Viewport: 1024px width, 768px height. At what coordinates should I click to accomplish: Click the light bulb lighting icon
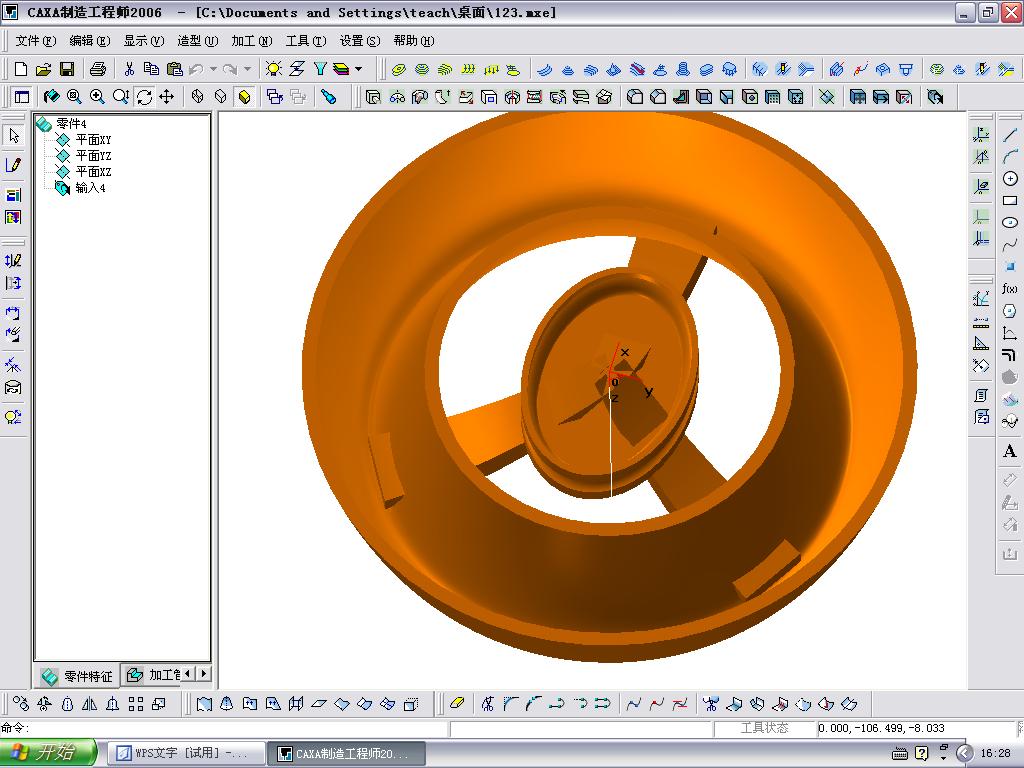(274, 69)
